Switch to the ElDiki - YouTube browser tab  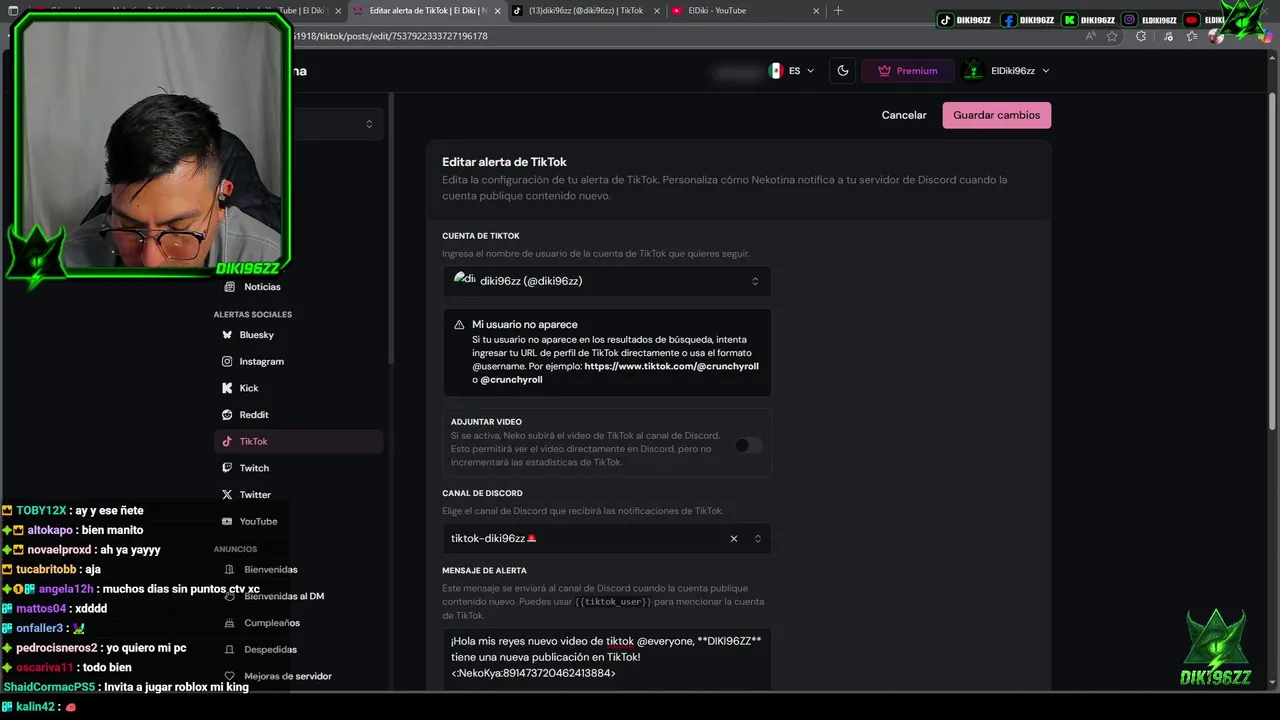pyautogui.click(x=745, y=11)
